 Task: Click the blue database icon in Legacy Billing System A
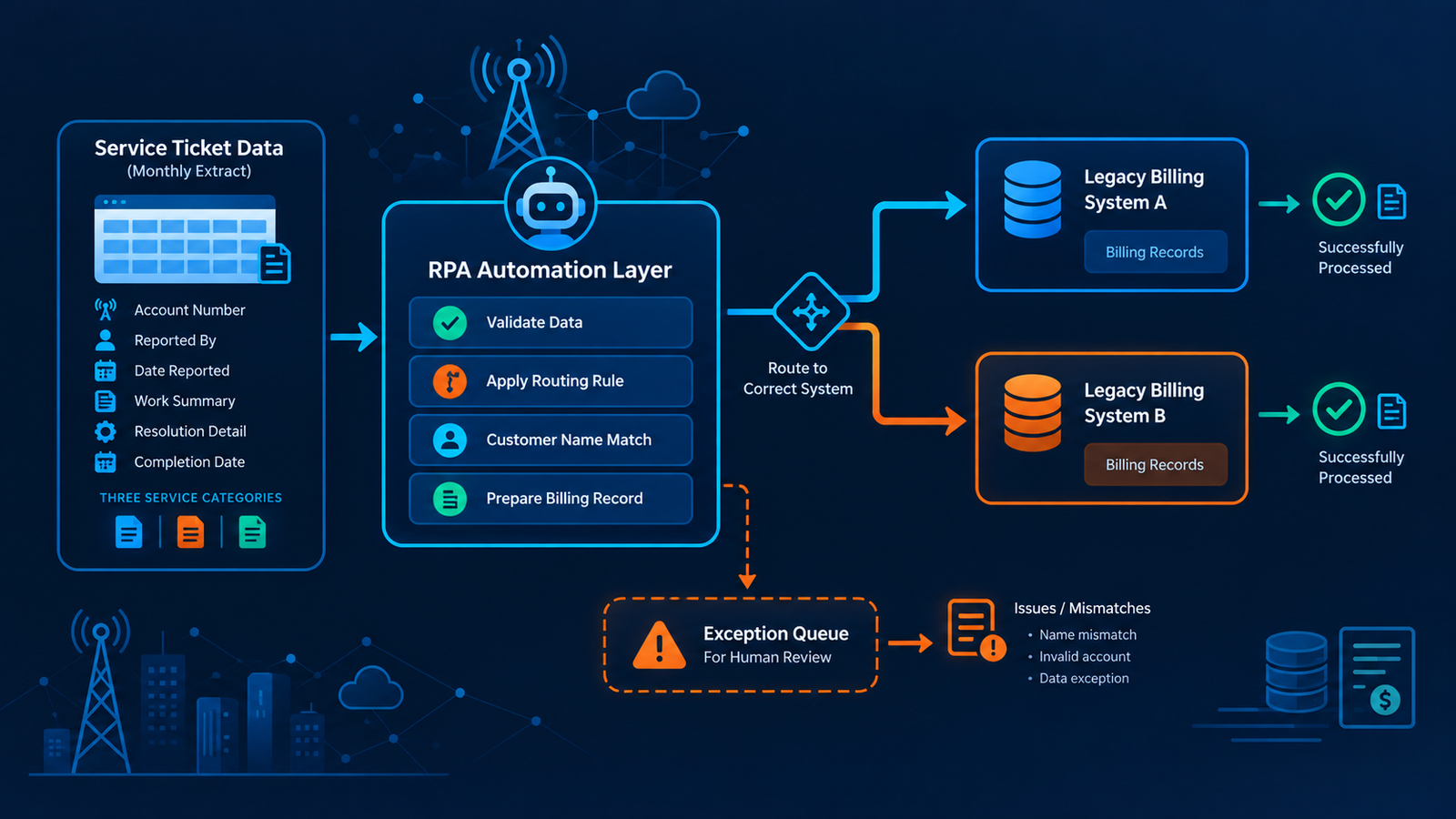pos(1032,199)
